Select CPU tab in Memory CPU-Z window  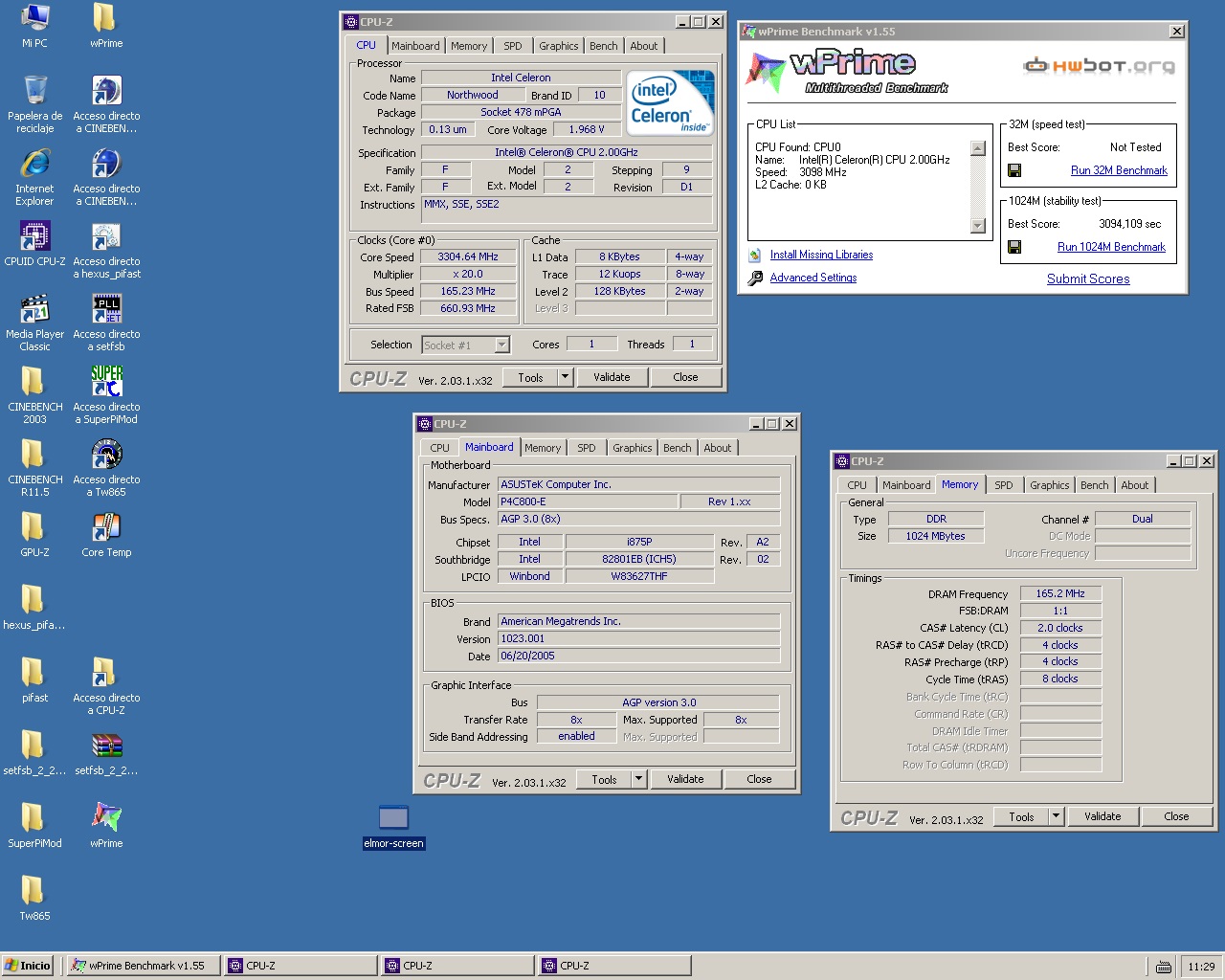coord(857,485)
